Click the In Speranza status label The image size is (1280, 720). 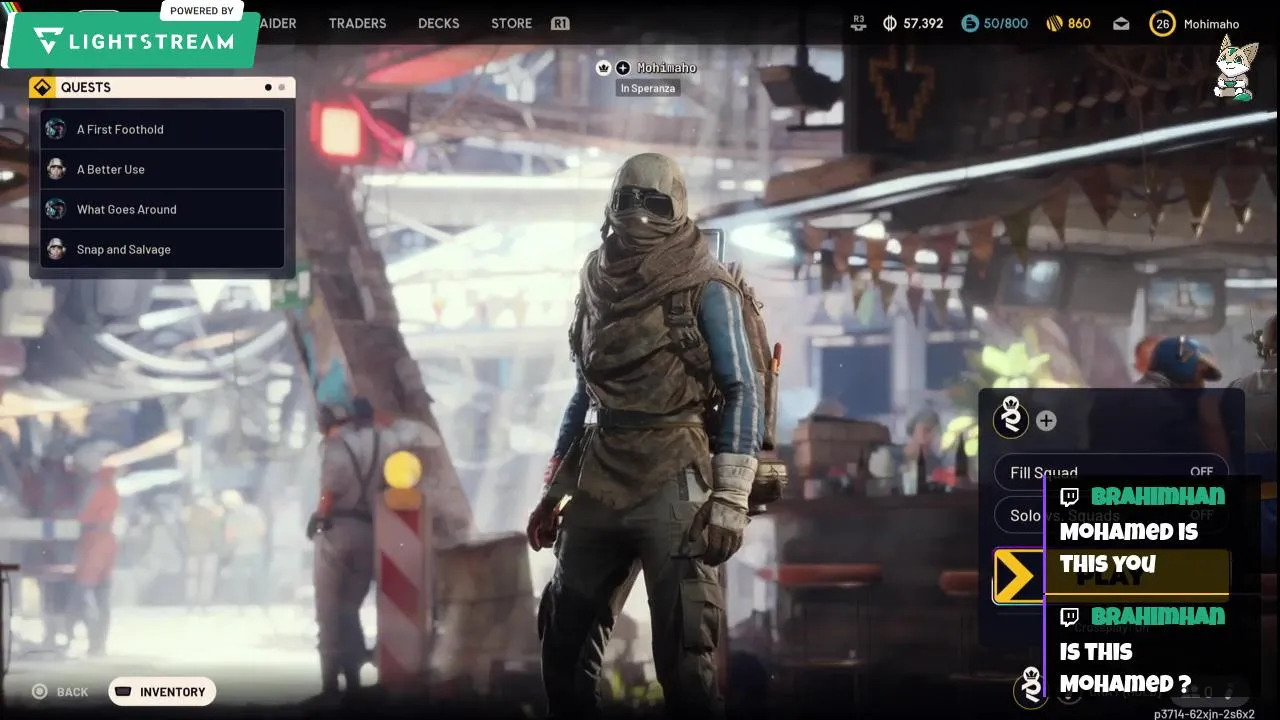[x=647, y=88]
